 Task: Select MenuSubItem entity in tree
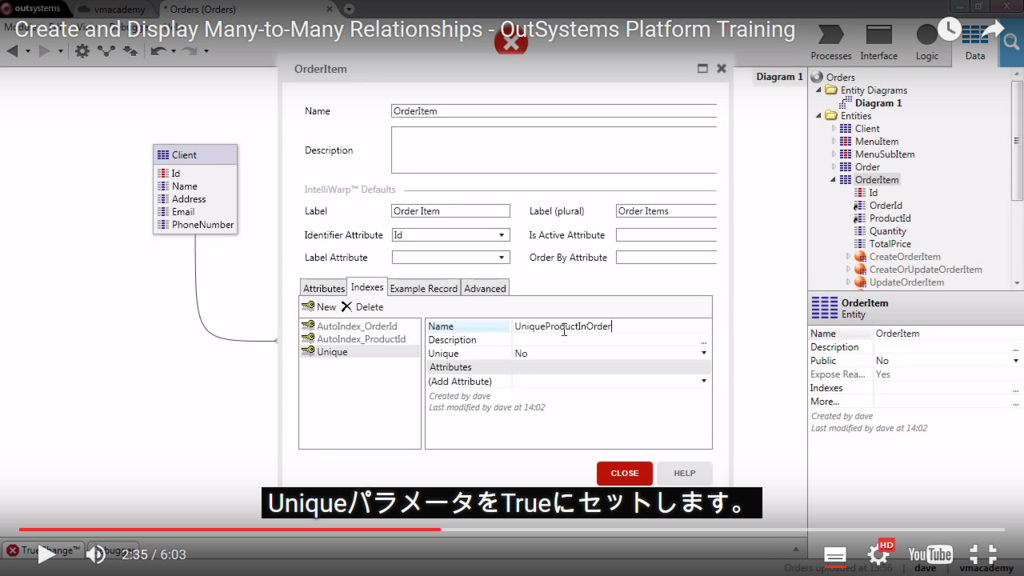point(884,154)
